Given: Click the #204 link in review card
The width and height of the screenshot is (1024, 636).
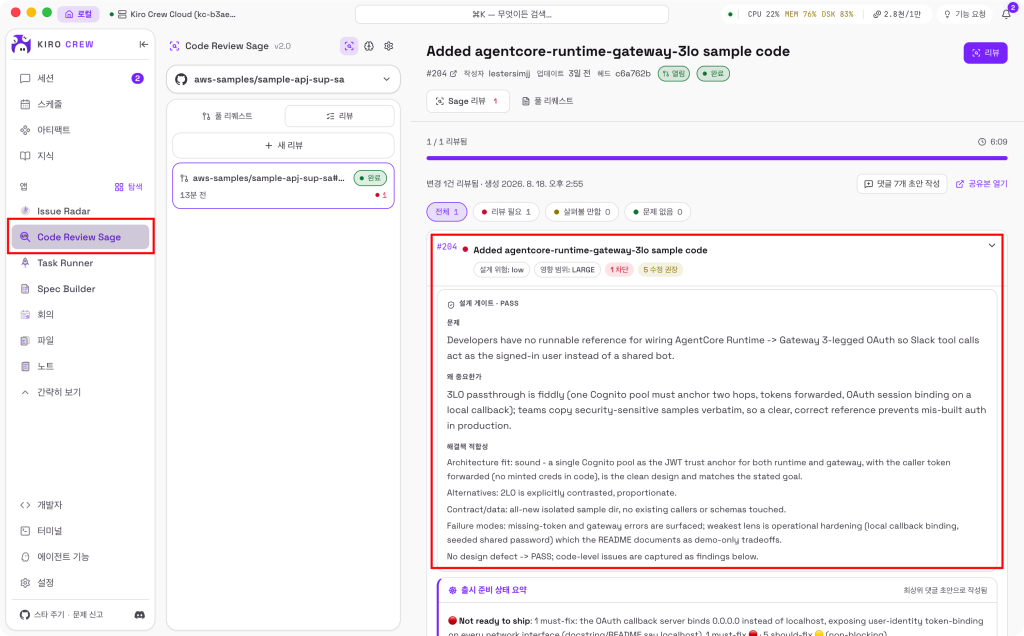Looking at the screenshot, I should [x=447, y=247].
